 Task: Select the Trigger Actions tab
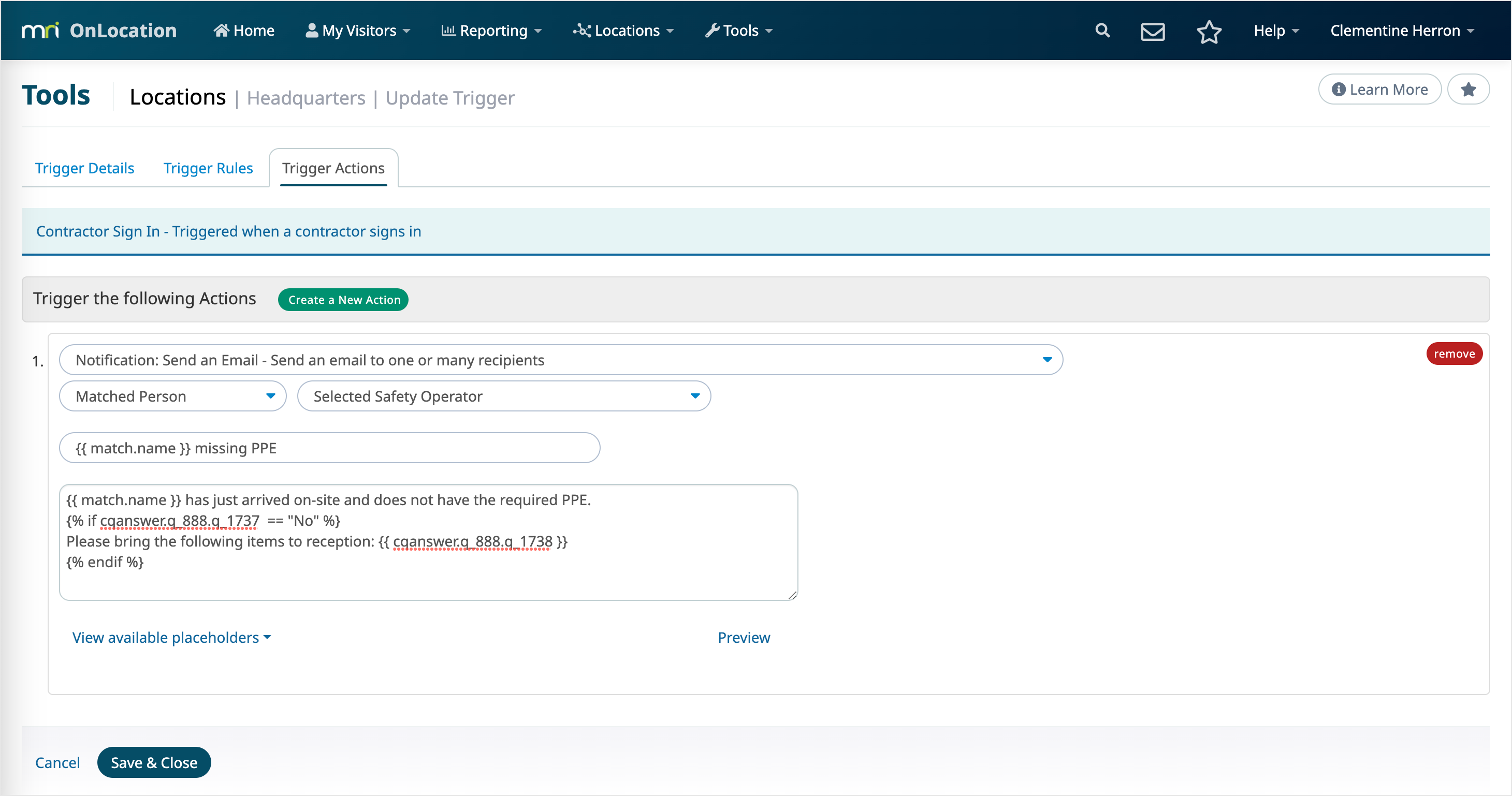click(x=333, y=168)
